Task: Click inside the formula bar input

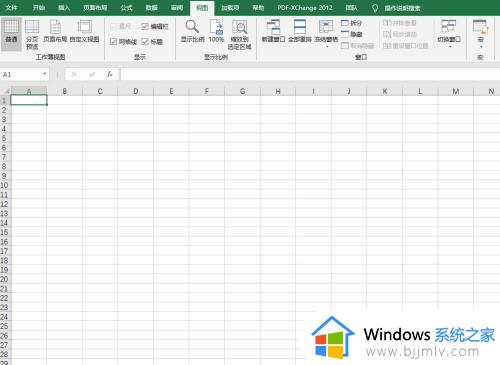Action: tap(310, 74)
